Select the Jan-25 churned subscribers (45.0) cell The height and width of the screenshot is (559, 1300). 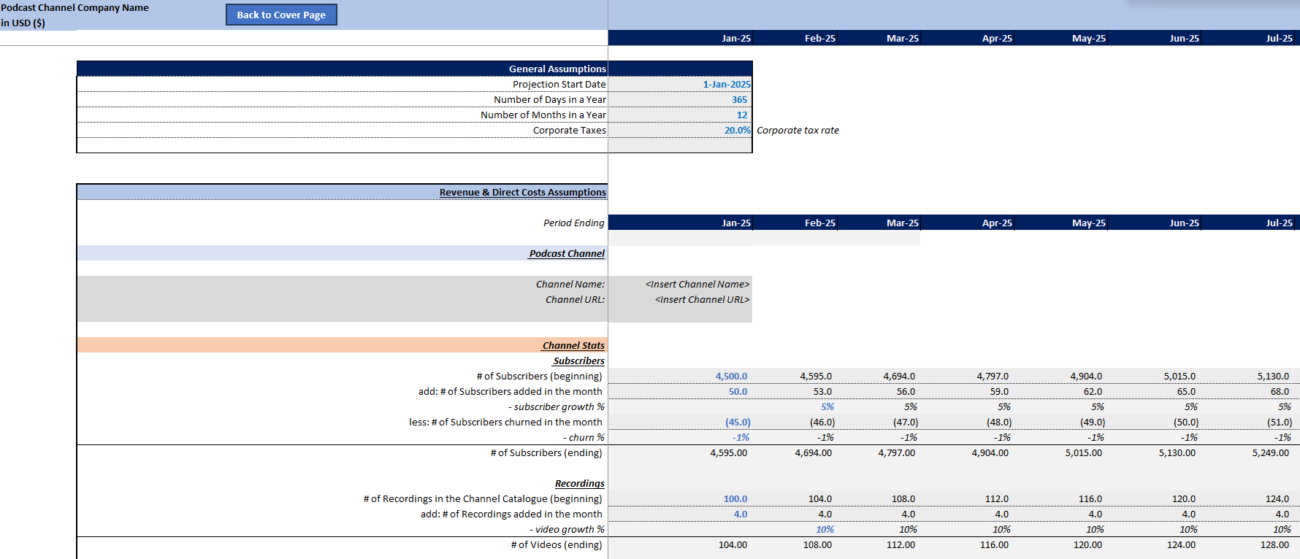tap(680, 422)
